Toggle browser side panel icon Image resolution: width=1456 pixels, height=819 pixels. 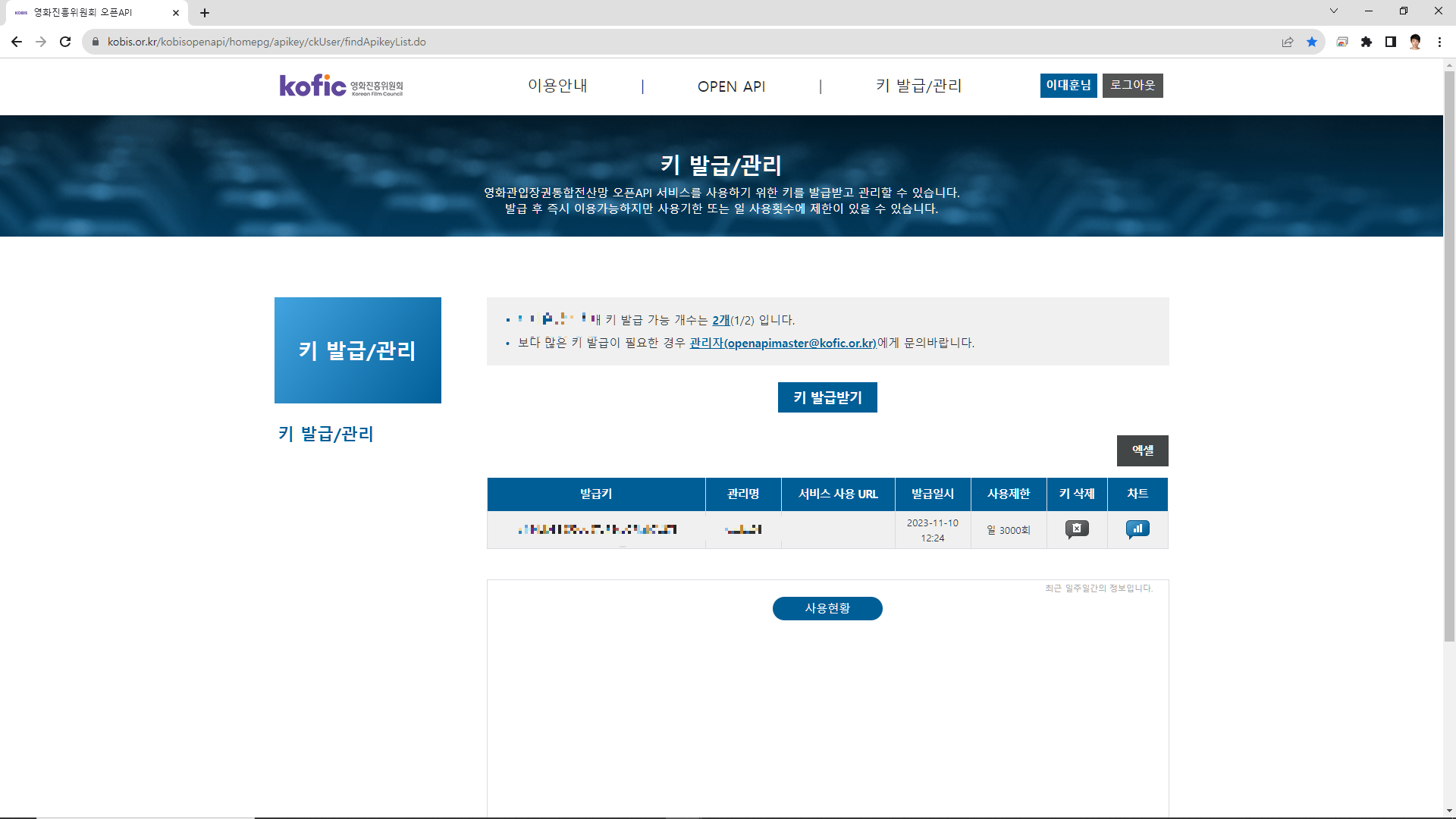tap(1391, 42)
